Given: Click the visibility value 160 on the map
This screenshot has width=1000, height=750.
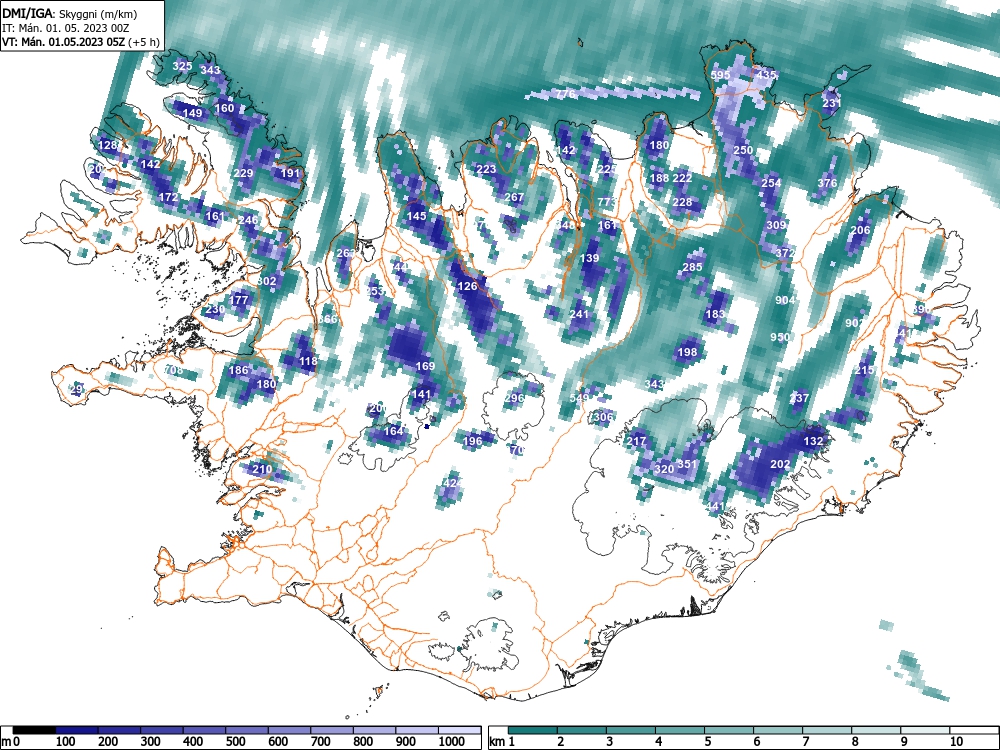Looking at the screenshot, I should 224,108.
